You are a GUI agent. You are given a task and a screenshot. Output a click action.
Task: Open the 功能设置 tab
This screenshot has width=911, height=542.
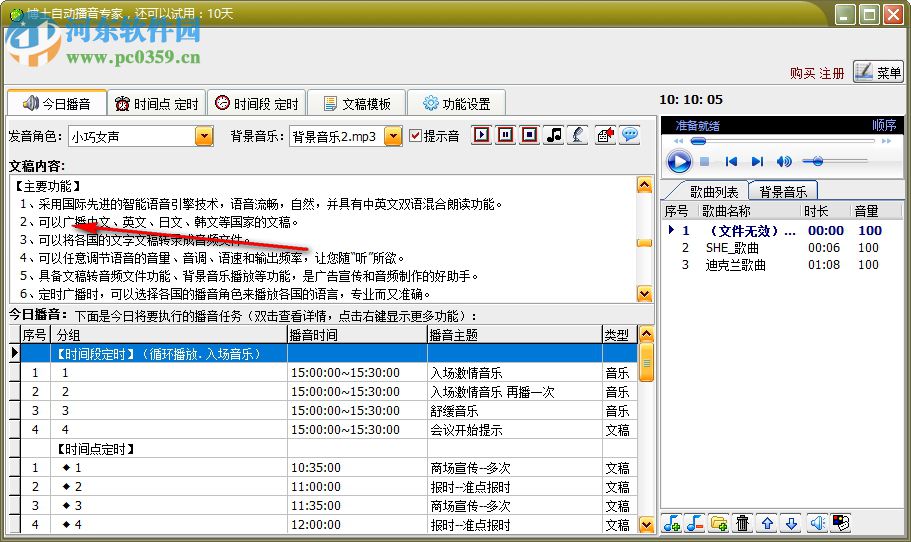(456, 104)
